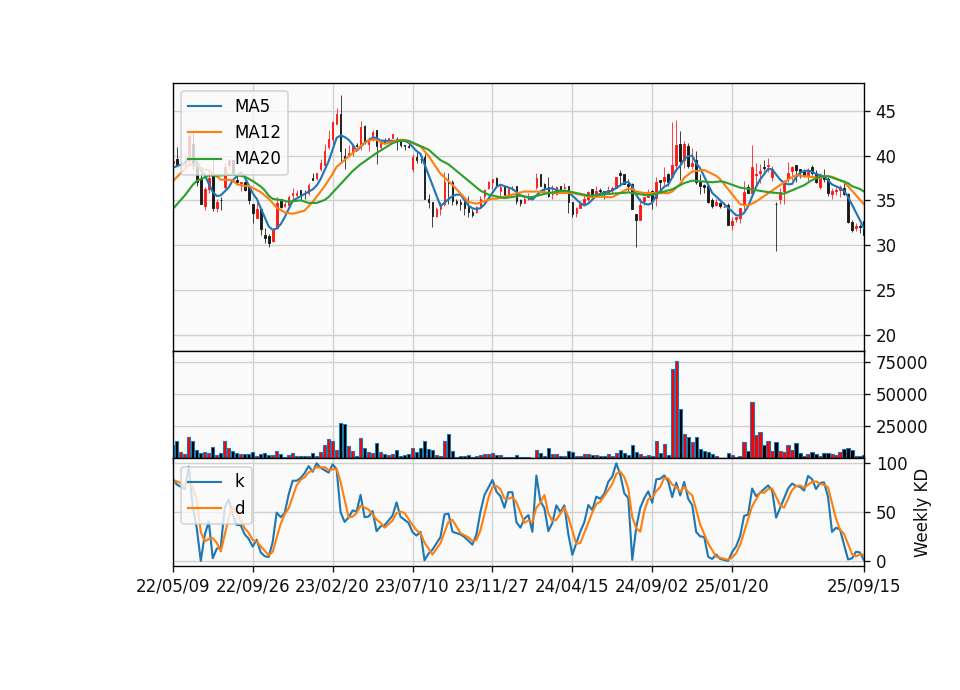The image size is (960, 690).
Task: Click the 22/09/26 date label
Action: point(253,586)
